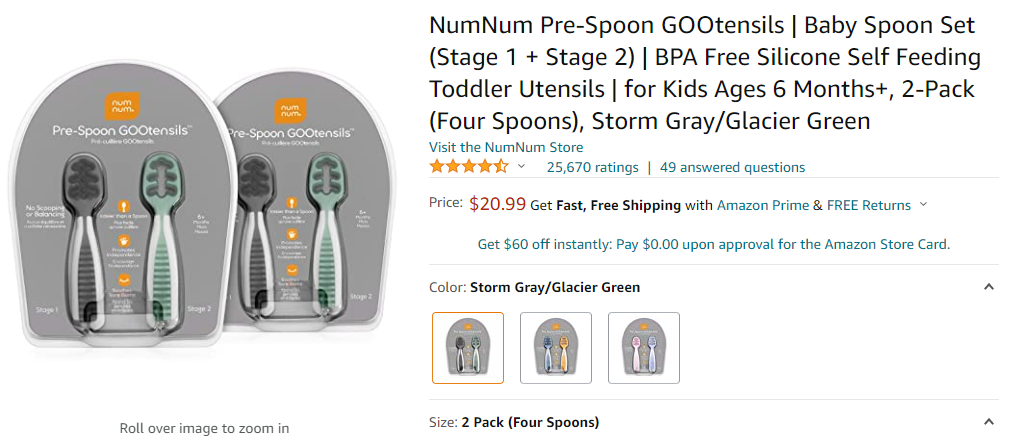1018x446 pixels.
Task: Choose the blue and orange spoon swatch
Action: (556, 348)
